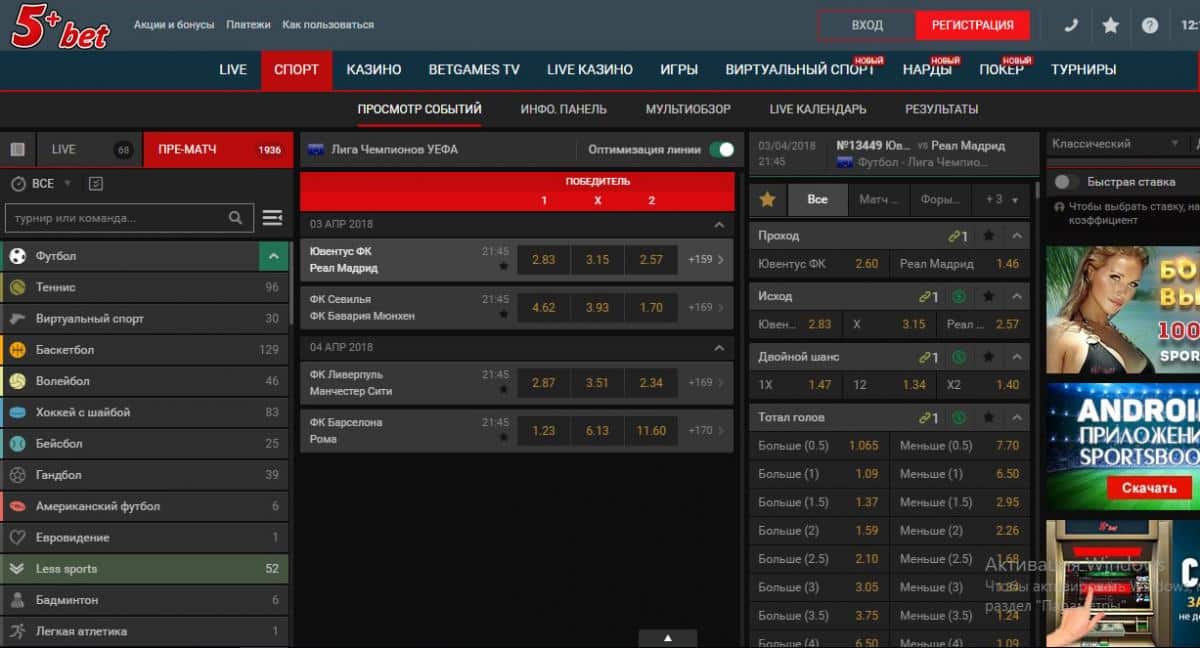Open the КАЗИНО main menu item

pyautogui.click(x=373, y=70)
